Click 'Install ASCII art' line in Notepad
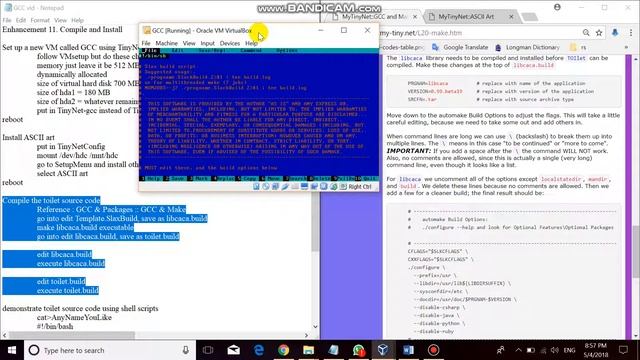This screenshot has height=360, width=640. click(28, 138)
